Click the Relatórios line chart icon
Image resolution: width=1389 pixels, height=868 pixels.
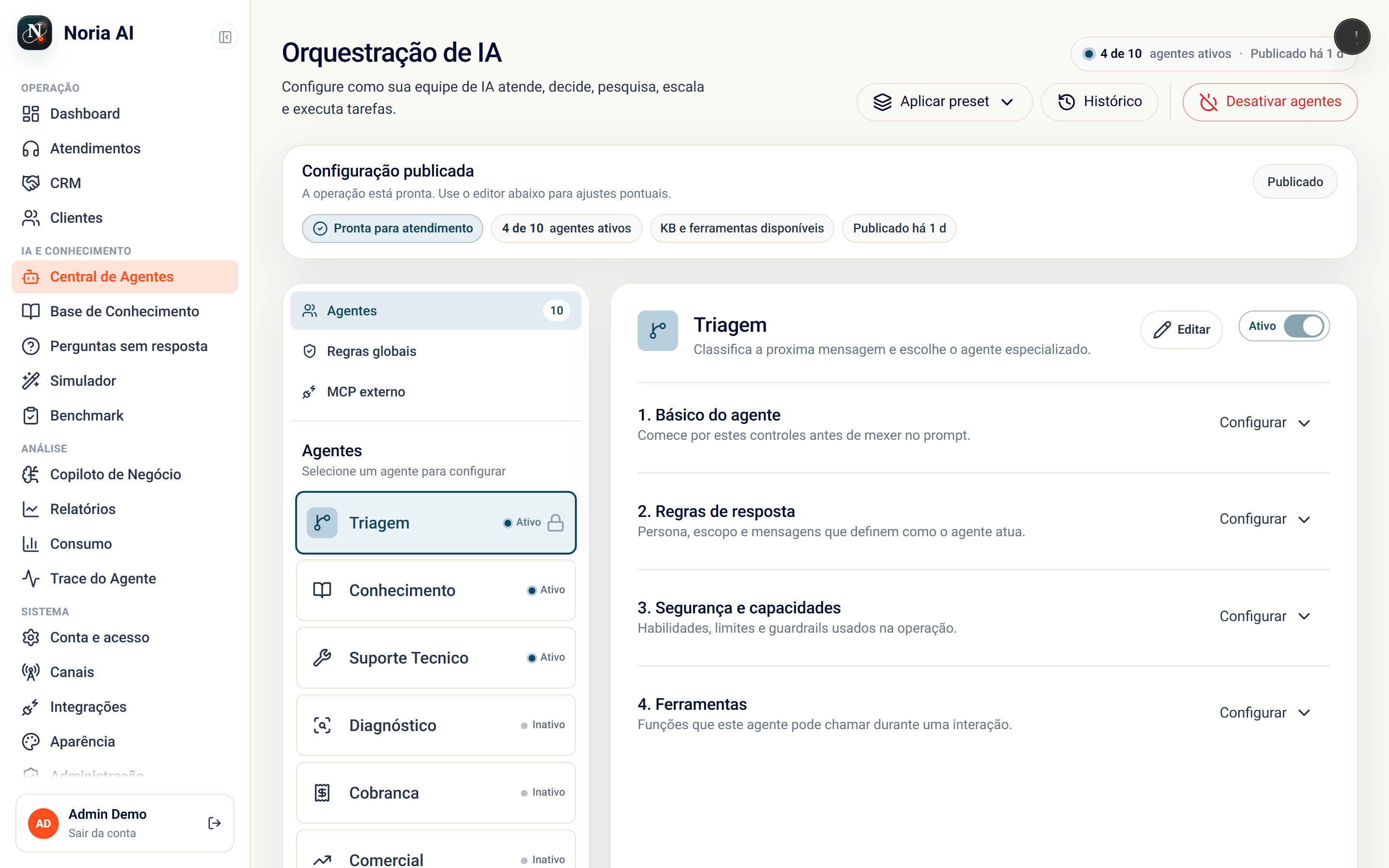pyautogui.click(x=30, y=509)
